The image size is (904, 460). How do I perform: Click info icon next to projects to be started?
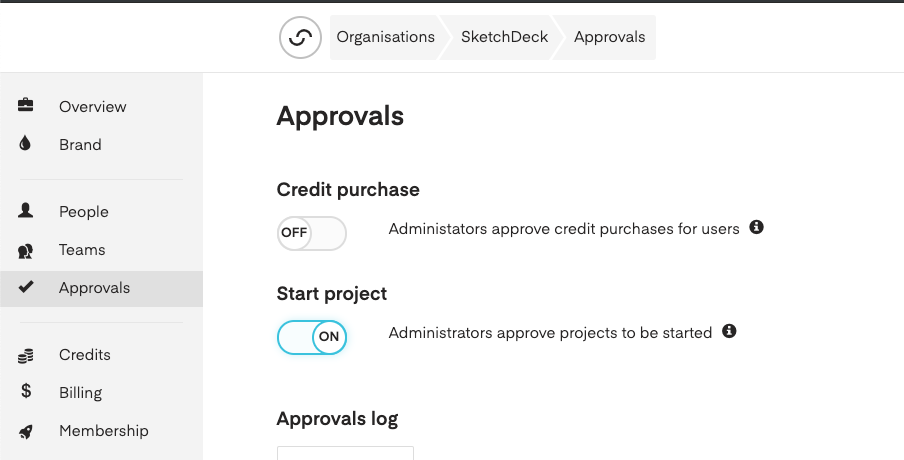[729, 331]
